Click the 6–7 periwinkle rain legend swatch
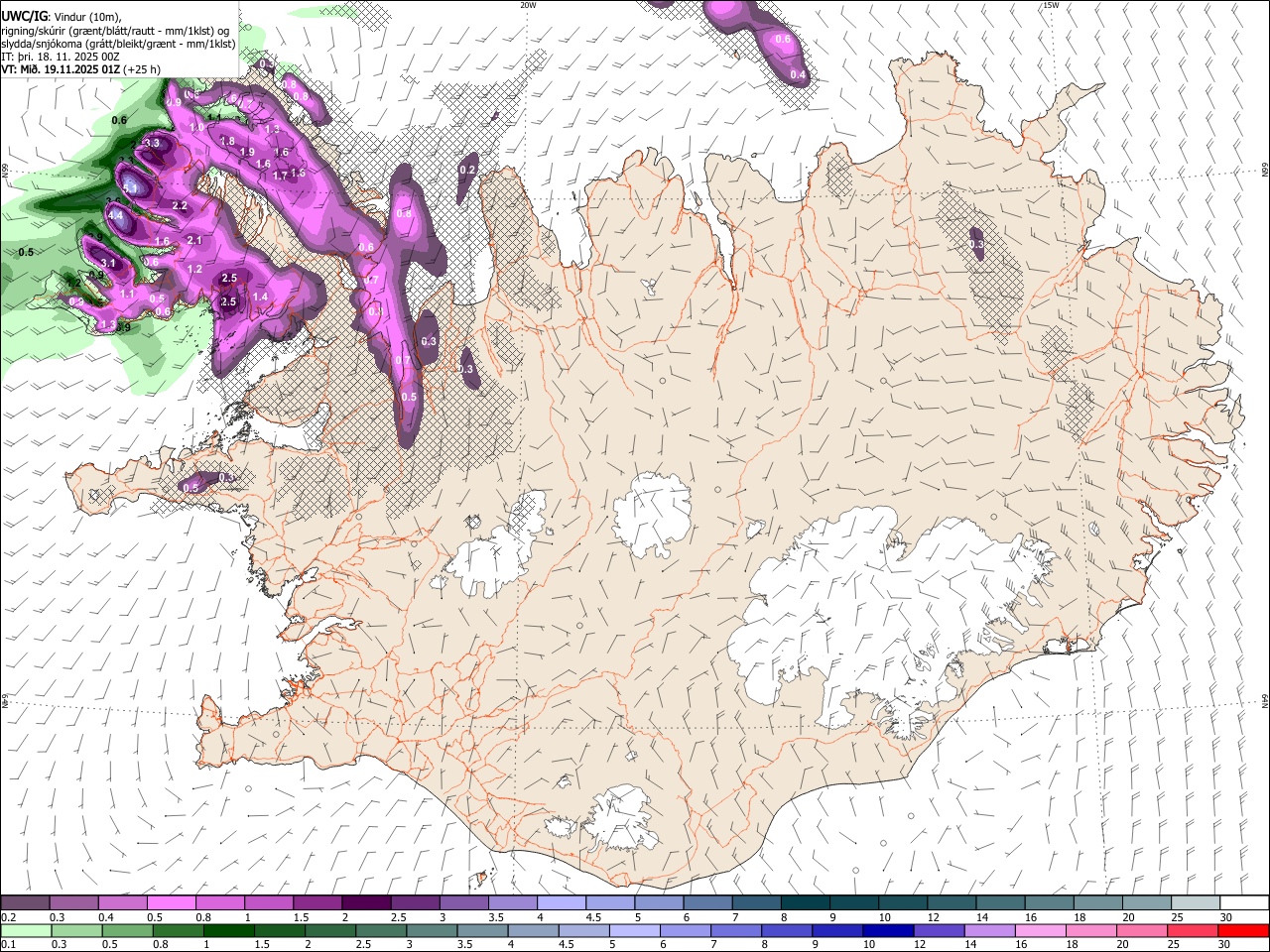This screenshot has height=952, width=1270. [685, 930]
